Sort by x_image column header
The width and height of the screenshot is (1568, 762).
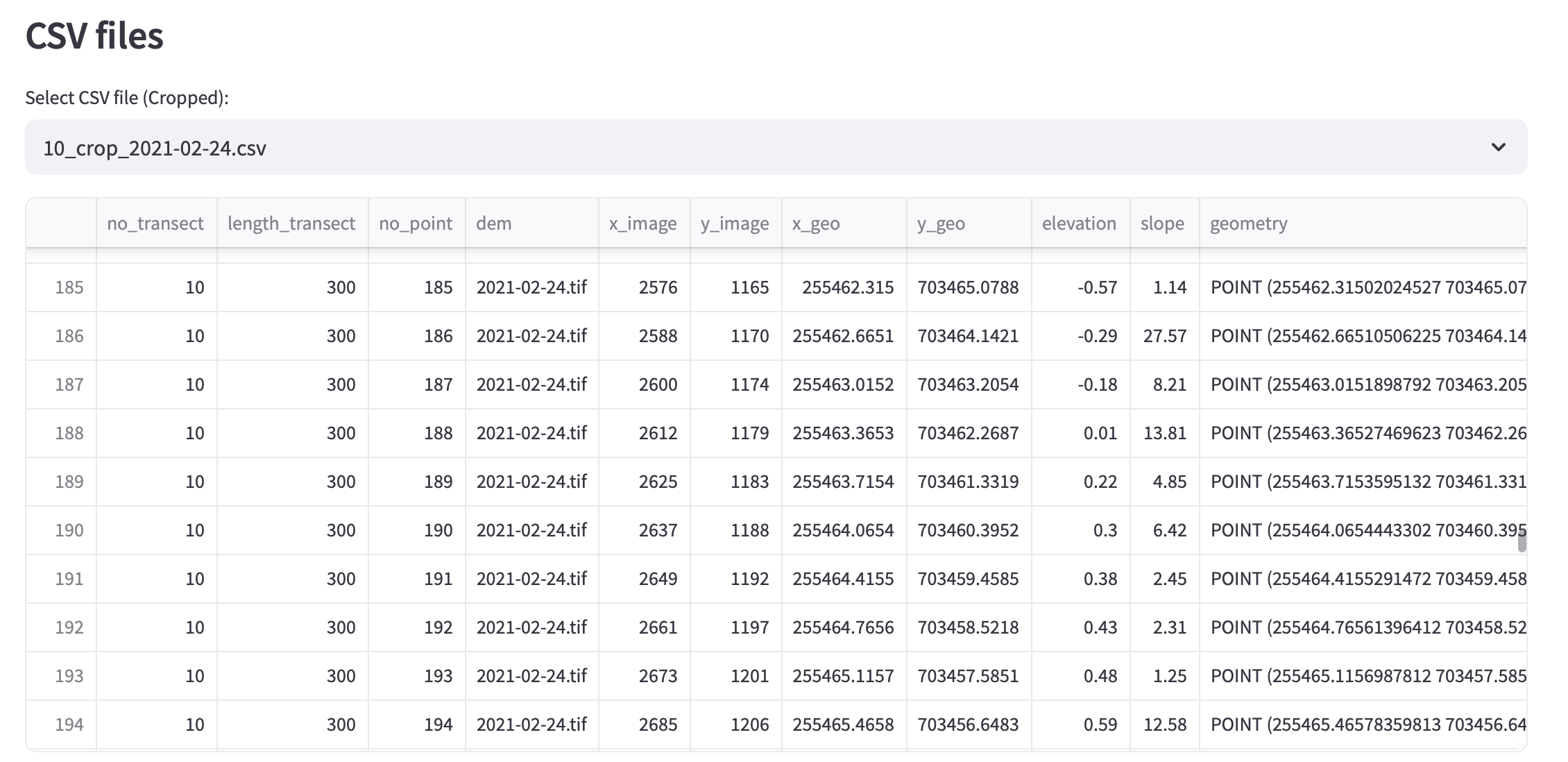pos(644,223)
